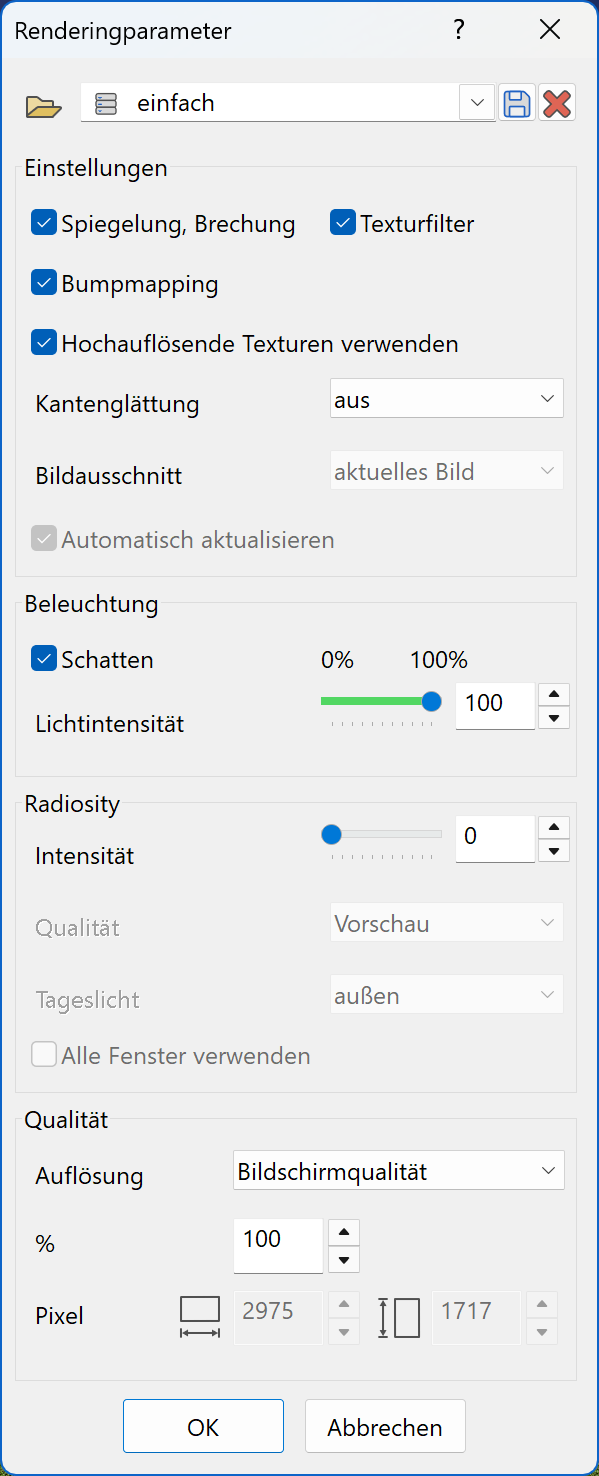The image size is (599, 1476).
Task: Save the current rendering preset
Action: point(517,102)
